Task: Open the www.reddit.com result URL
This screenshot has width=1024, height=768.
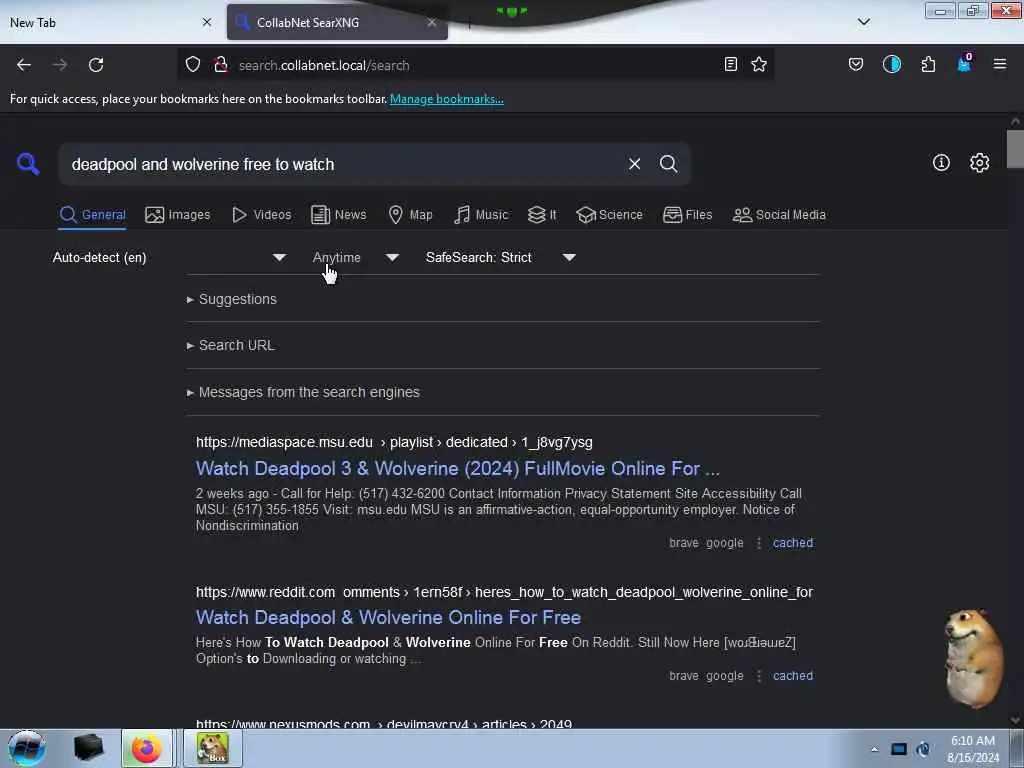Action: [x=504, y=592]
